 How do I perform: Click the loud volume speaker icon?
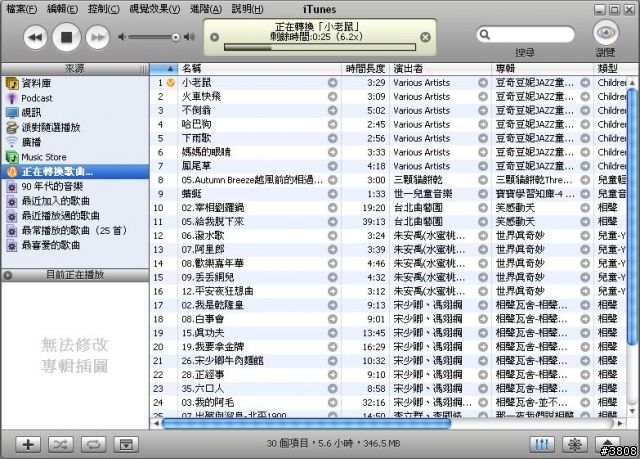tap(189, 37)
